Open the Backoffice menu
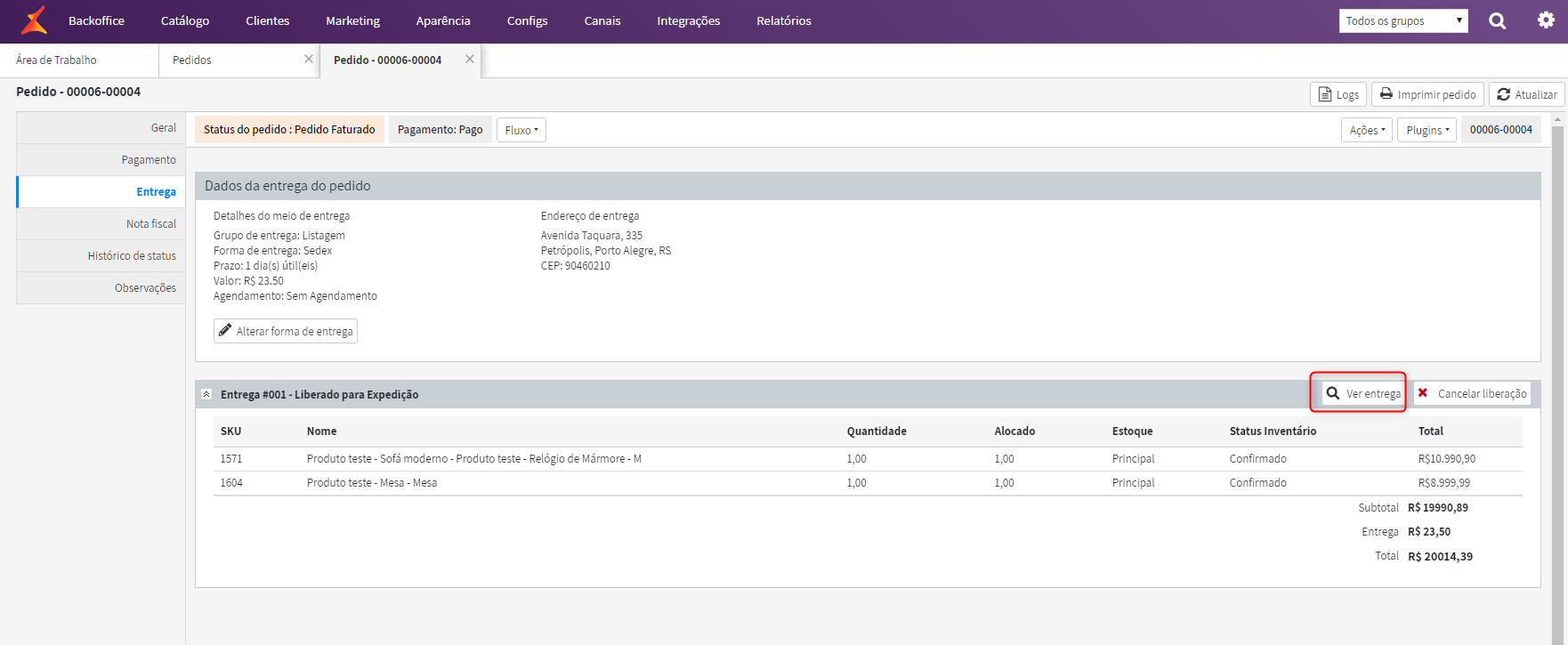The width and height of the screenshot is (1568, 645). click(x=96, y=20)
